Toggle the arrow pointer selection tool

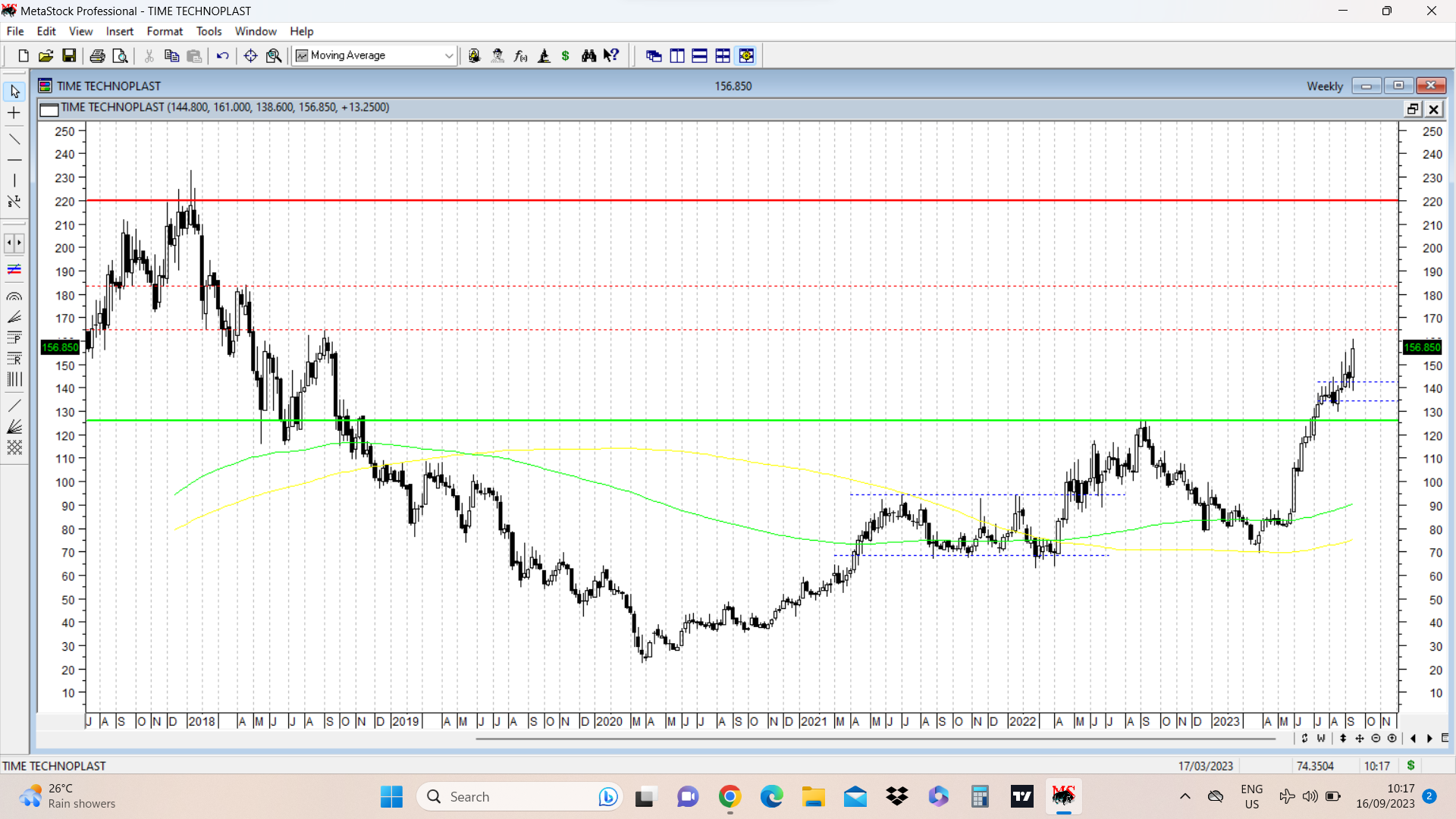point(14,92)
